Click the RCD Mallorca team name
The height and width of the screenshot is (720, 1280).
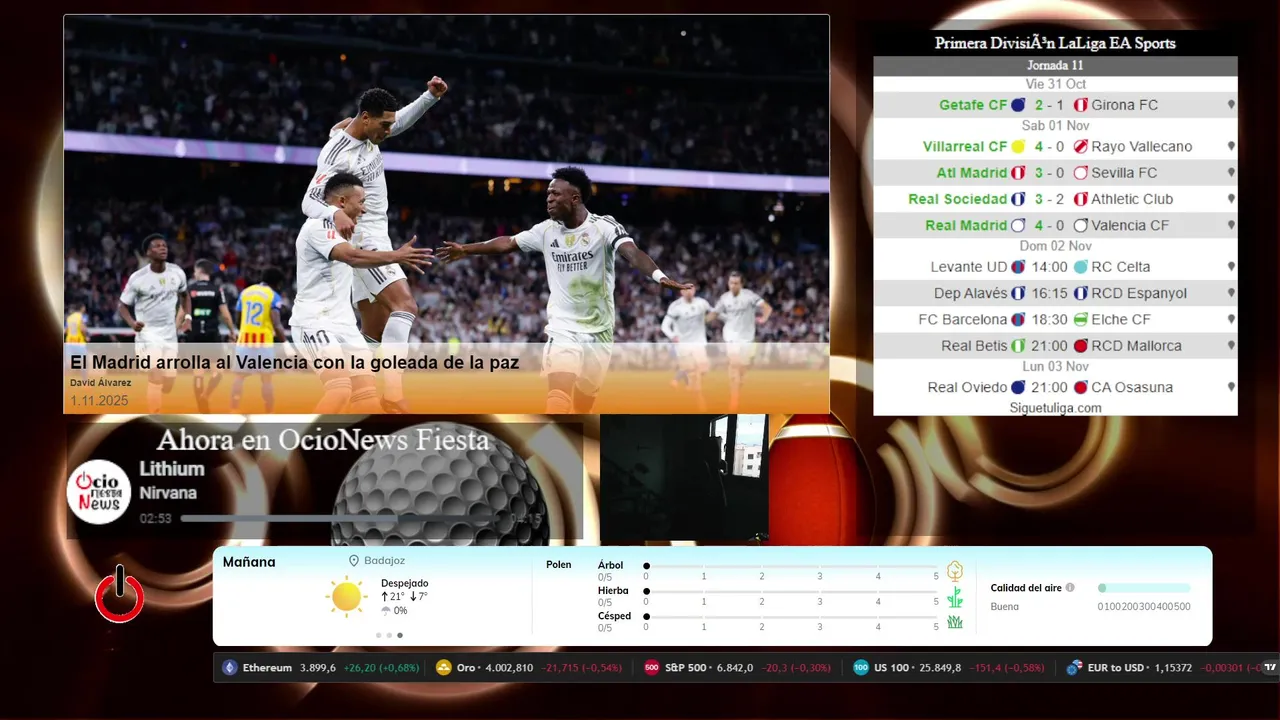1137,346
